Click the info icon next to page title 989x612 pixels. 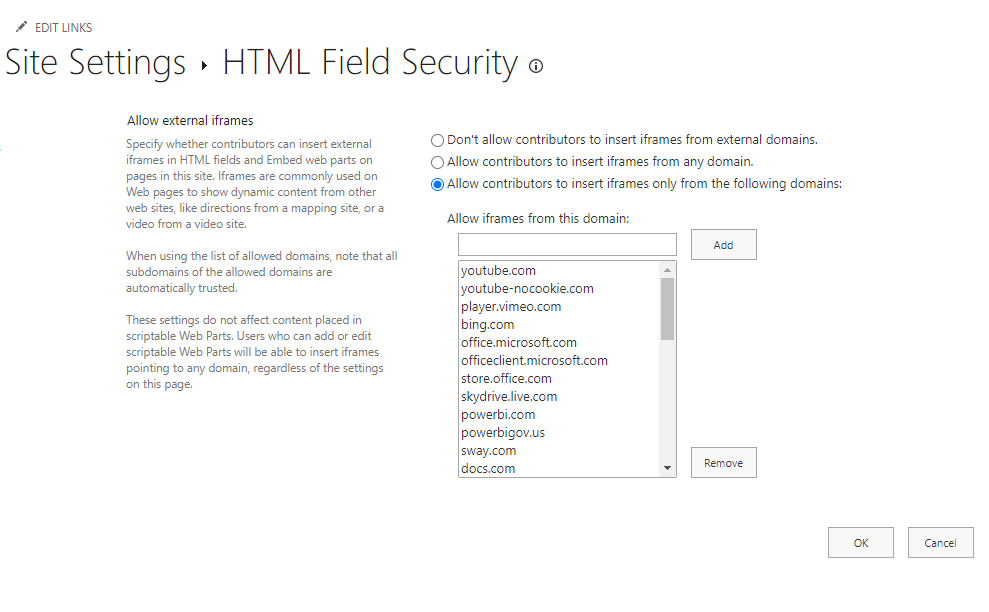pyautogui.click(x=536, y=66)
